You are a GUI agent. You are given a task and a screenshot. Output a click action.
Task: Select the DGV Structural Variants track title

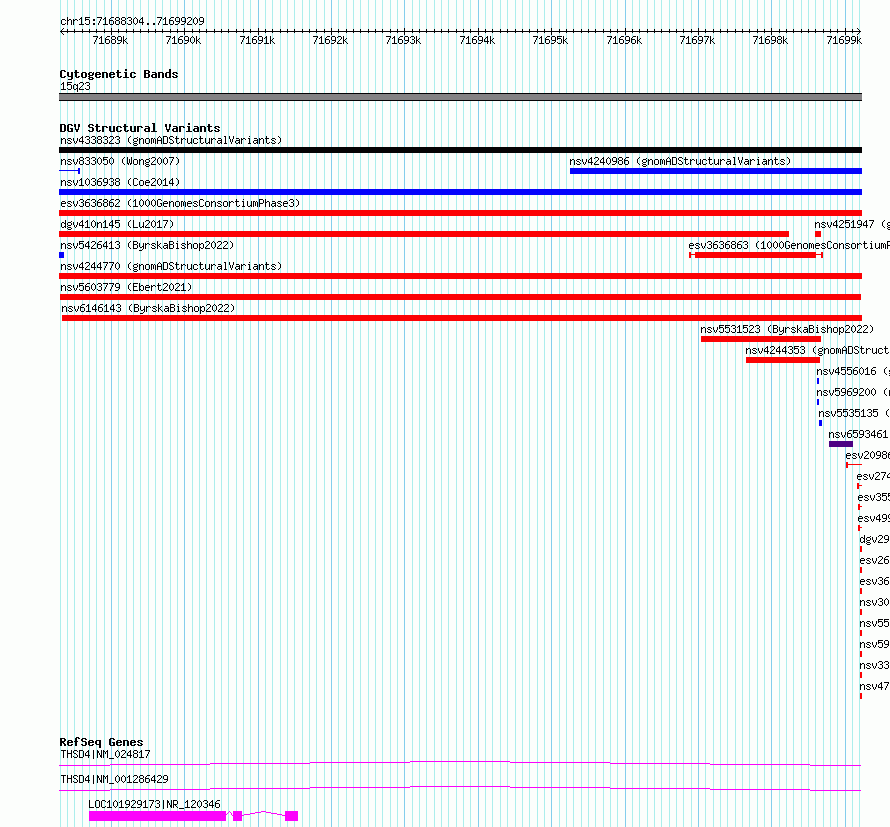point(140,128)
